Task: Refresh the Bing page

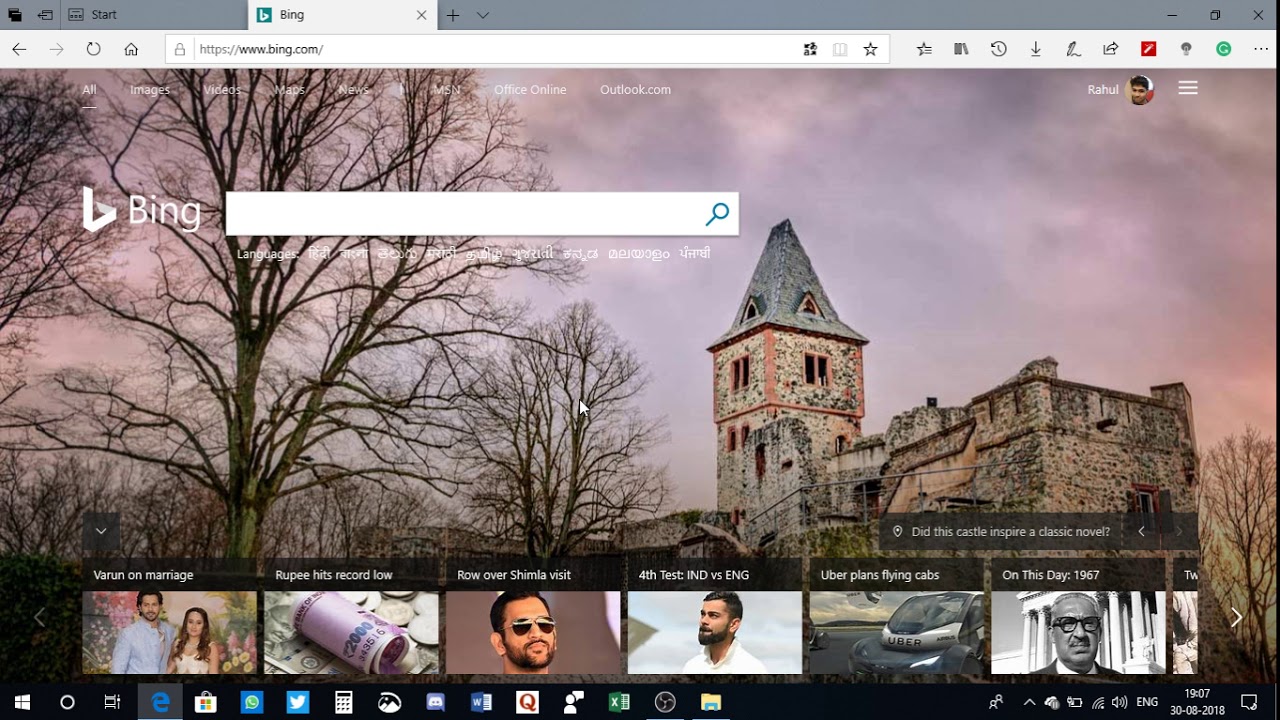Action: (93, 49)
